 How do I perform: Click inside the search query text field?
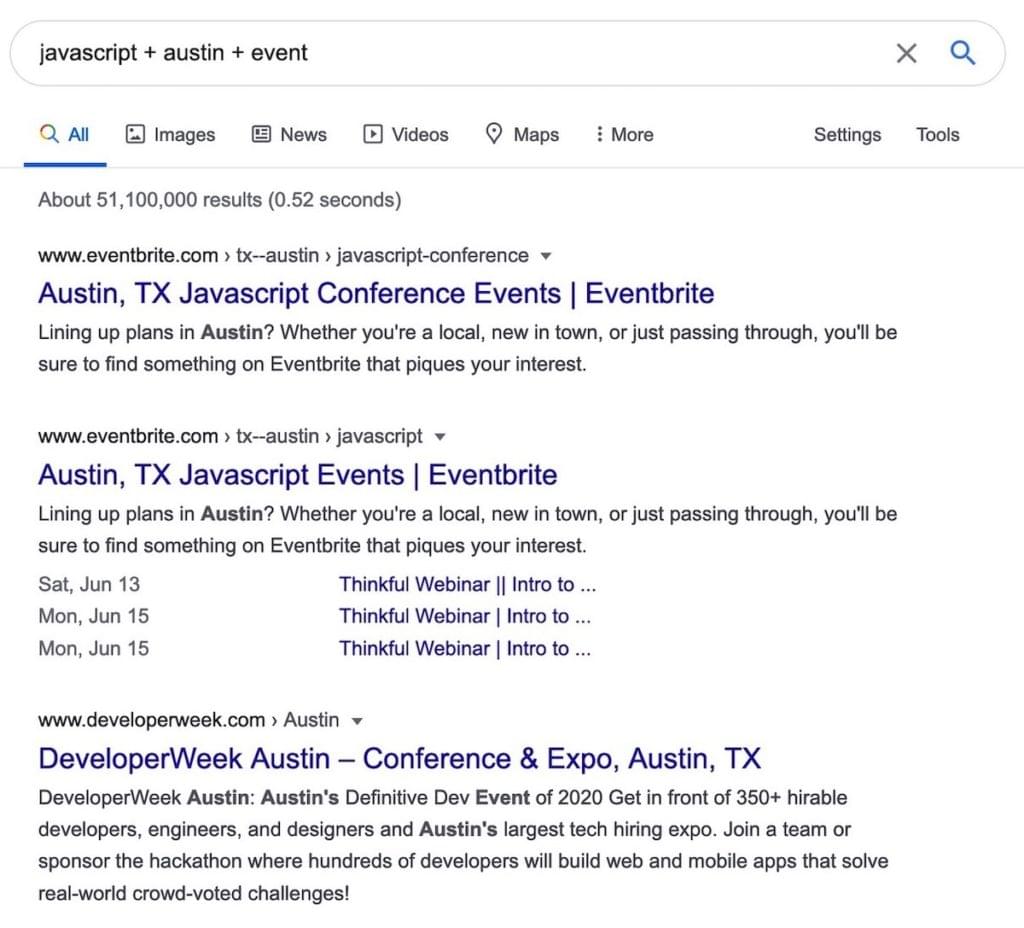point(450,53)
